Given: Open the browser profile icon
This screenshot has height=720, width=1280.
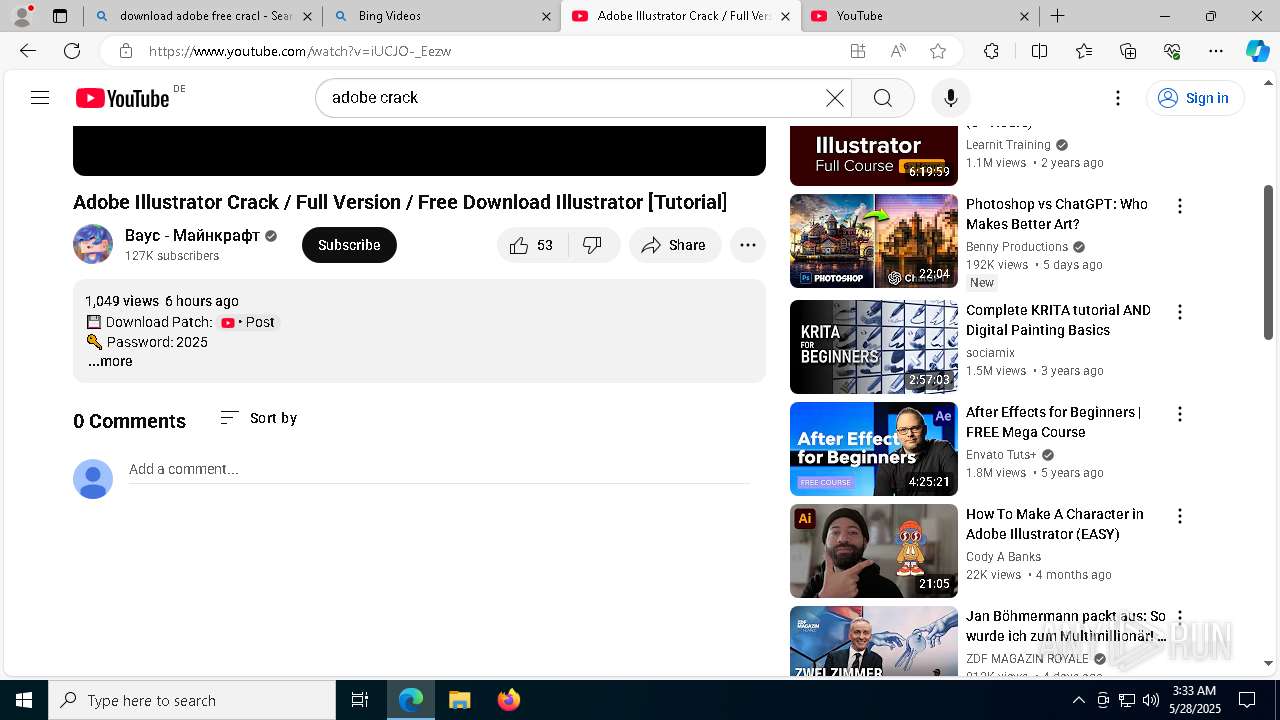Looking at the screenshot, I should pos(22,16).
